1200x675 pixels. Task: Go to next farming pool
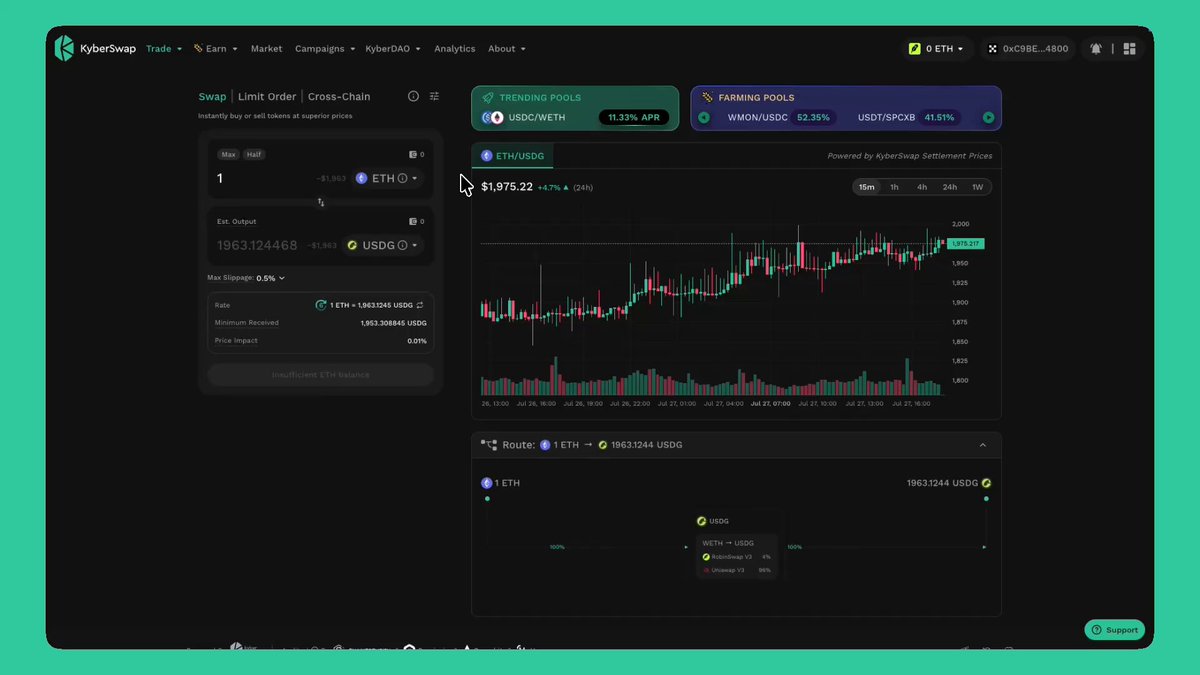pos(988,117)
